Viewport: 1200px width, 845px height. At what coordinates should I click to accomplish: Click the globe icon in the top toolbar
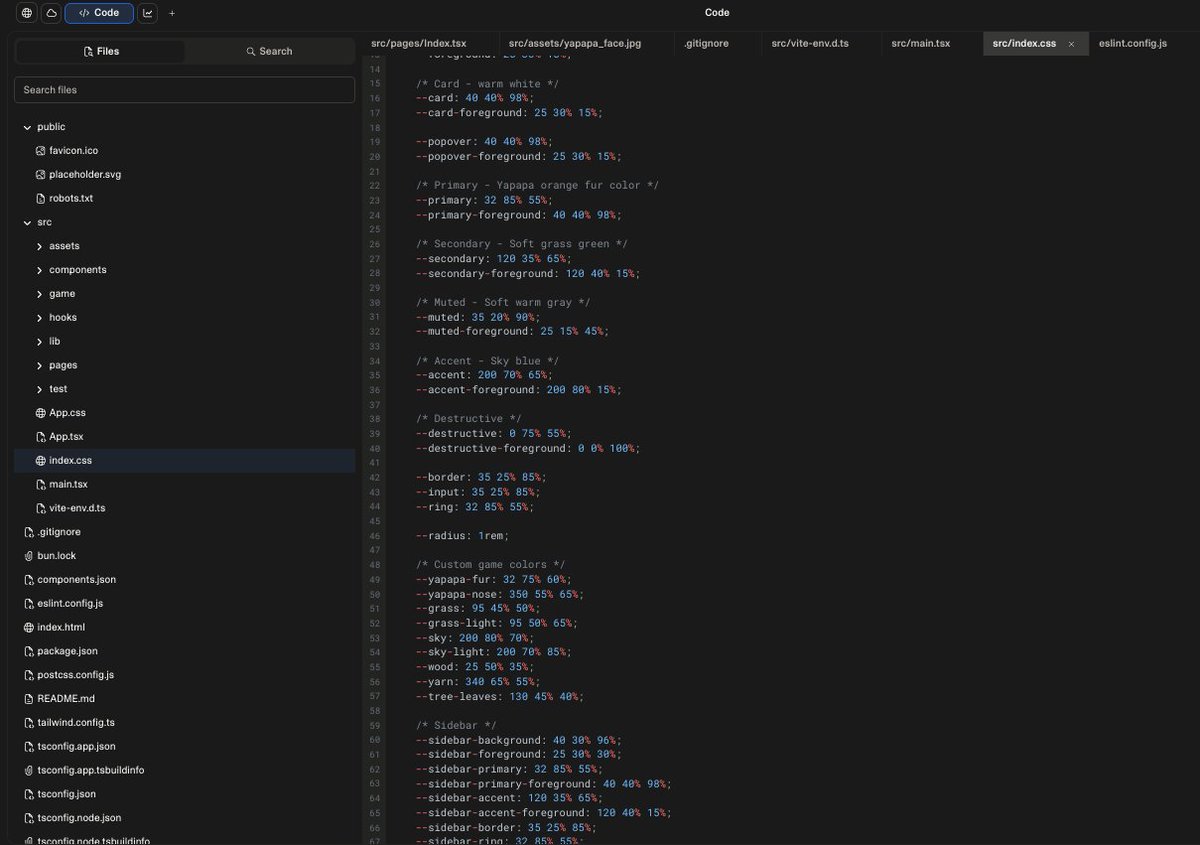[26, 12]
